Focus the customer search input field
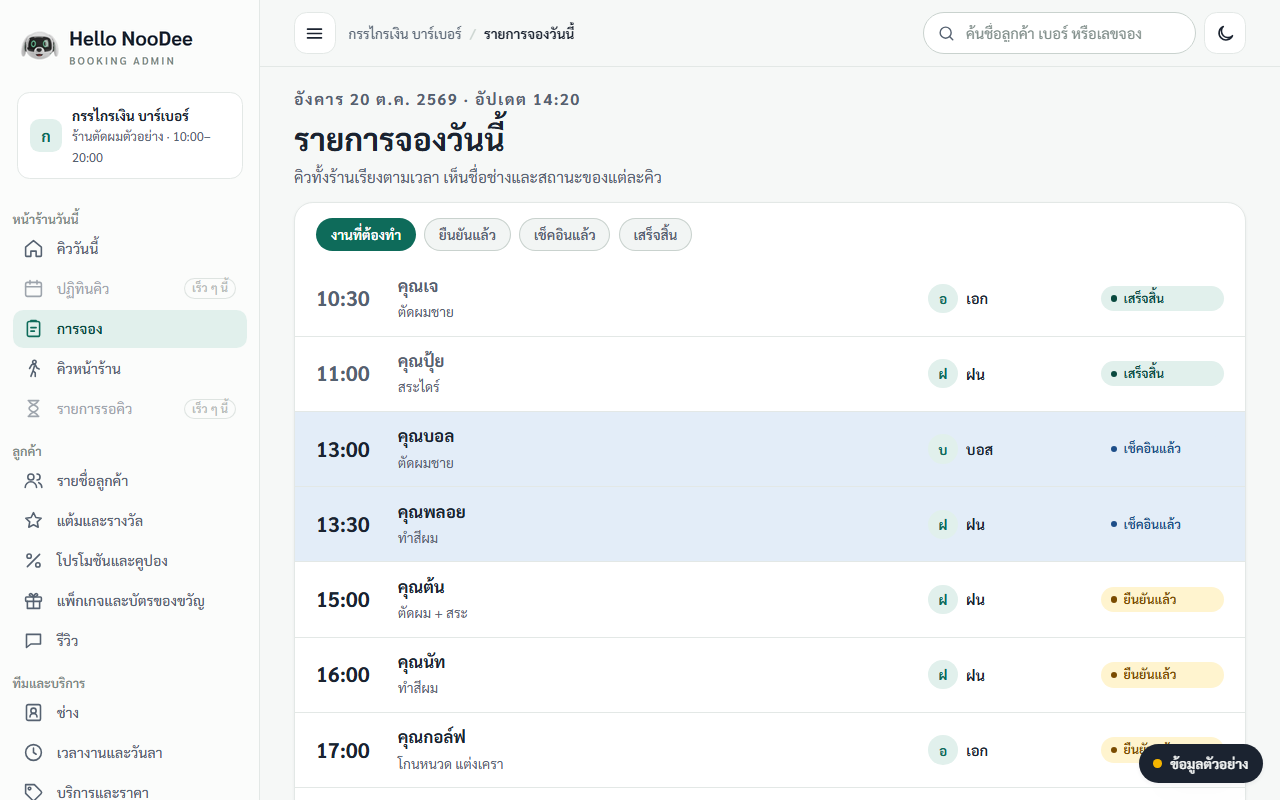This screenshot has width=1280, height=800. pos(1059,33)
